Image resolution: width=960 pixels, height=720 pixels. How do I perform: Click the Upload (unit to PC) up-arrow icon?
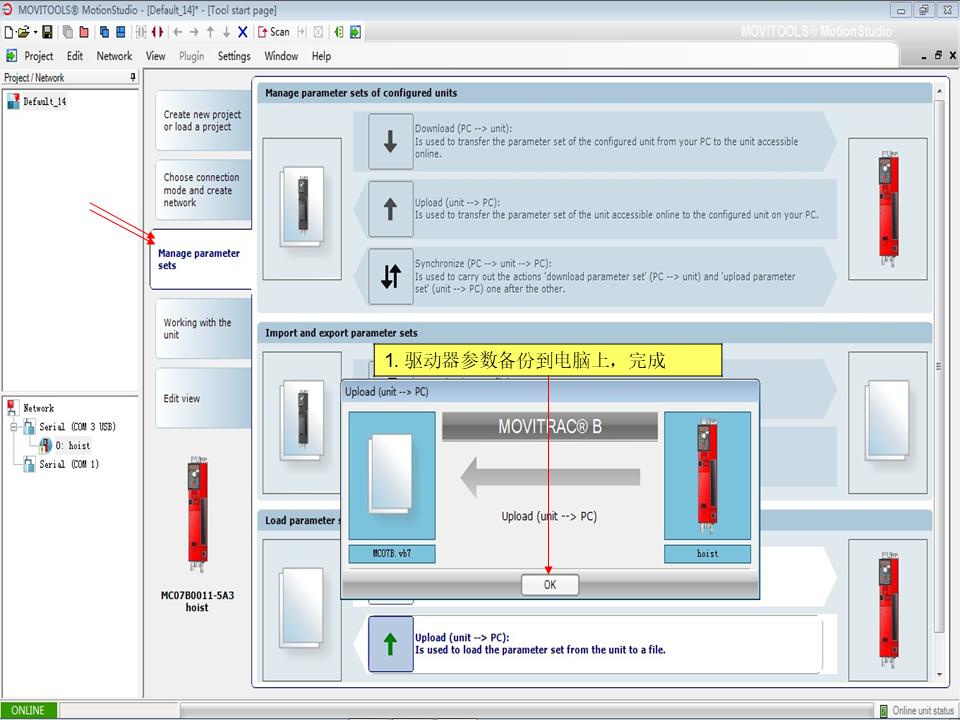point(390,209)
